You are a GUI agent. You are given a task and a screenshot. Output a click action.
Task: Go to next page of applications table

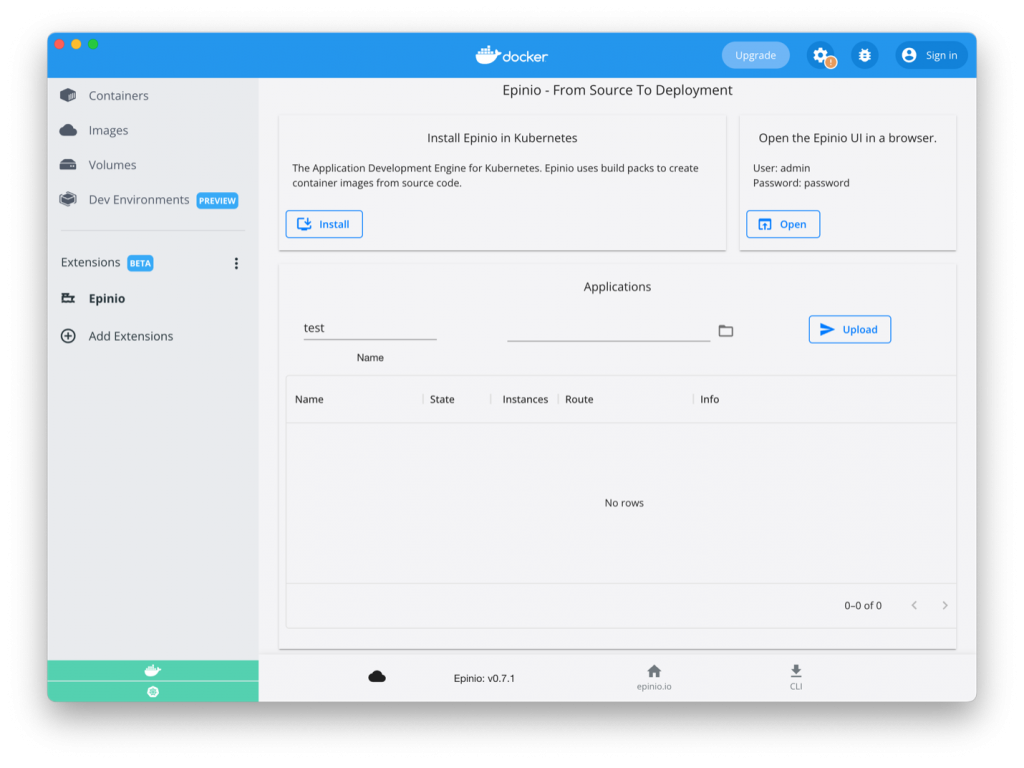(x=945, y=605)
